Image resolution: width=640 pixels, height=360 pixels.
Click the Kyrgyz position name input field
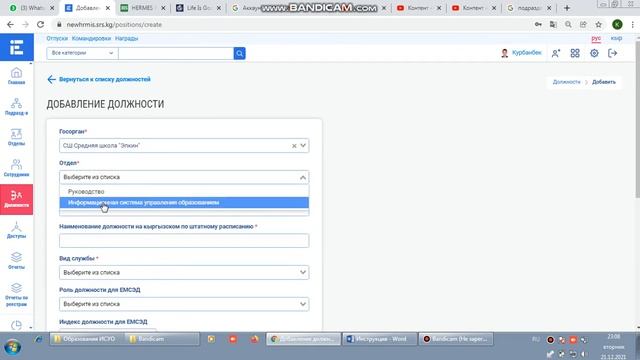[184, 240]
